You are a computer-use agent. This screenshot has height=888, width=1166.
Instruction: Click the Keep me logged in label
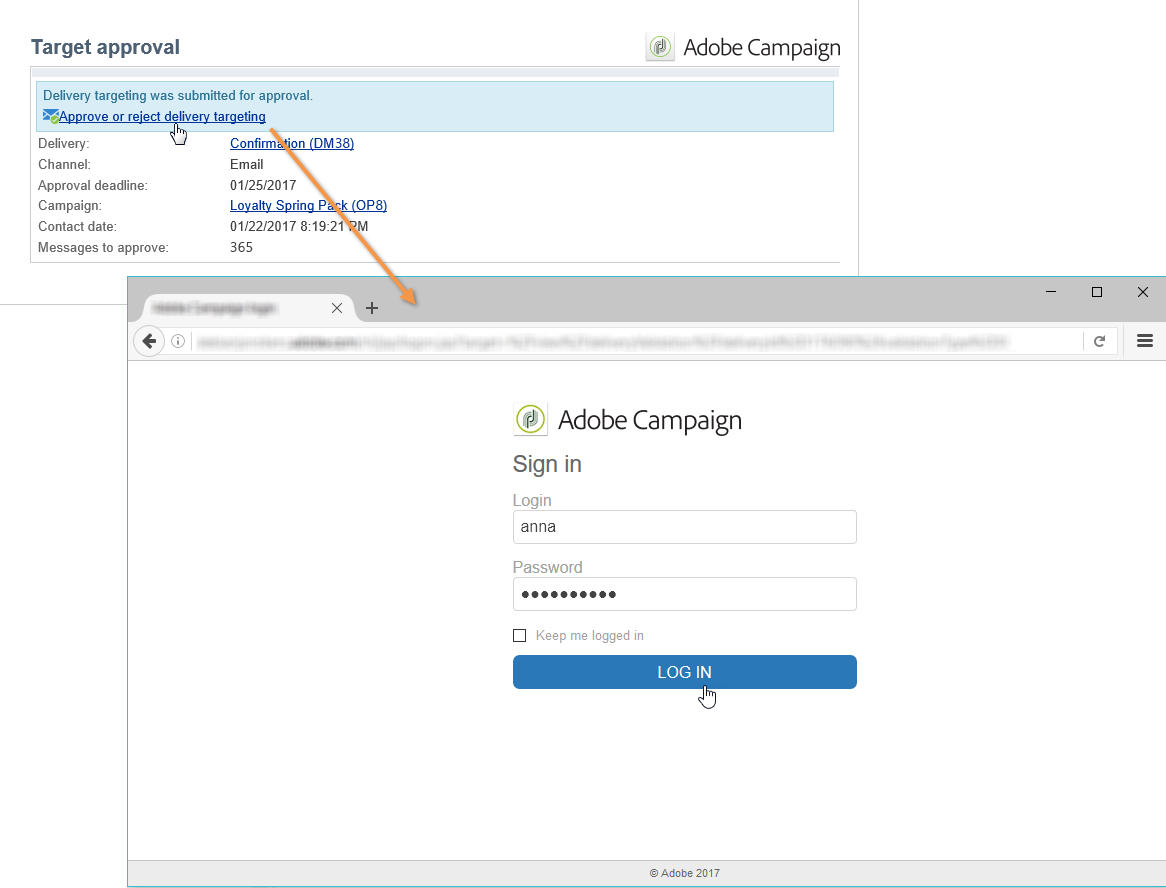click(590, 635)
